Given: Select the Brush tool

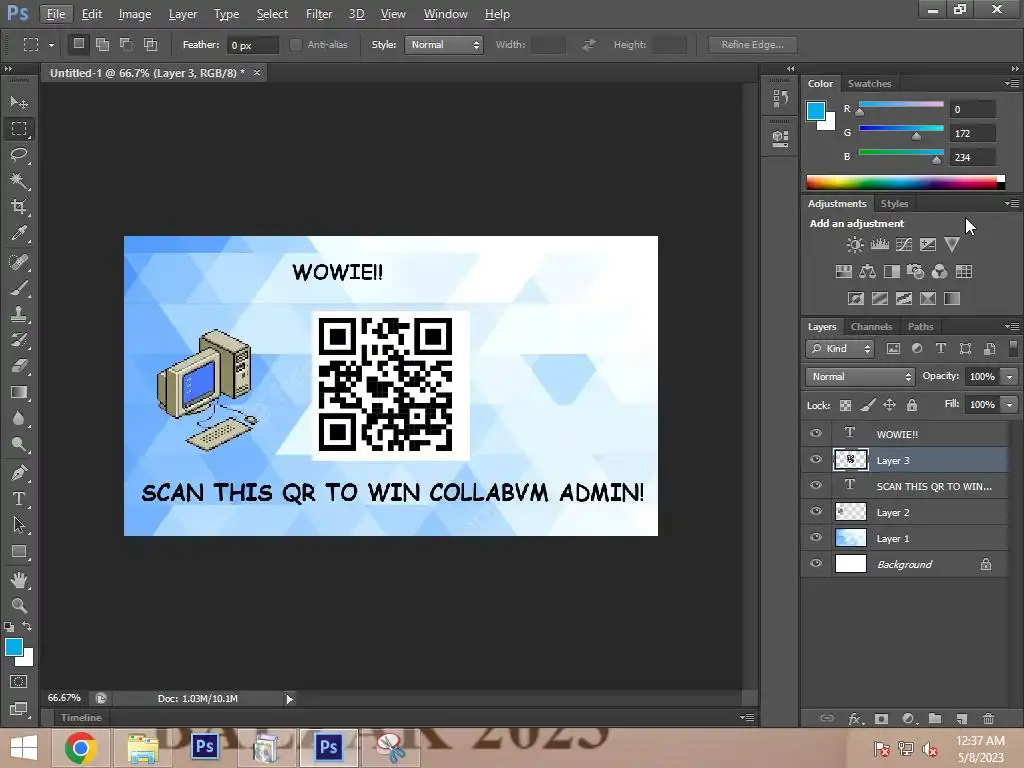Looking at the screenshot, I should click(19, 288).
